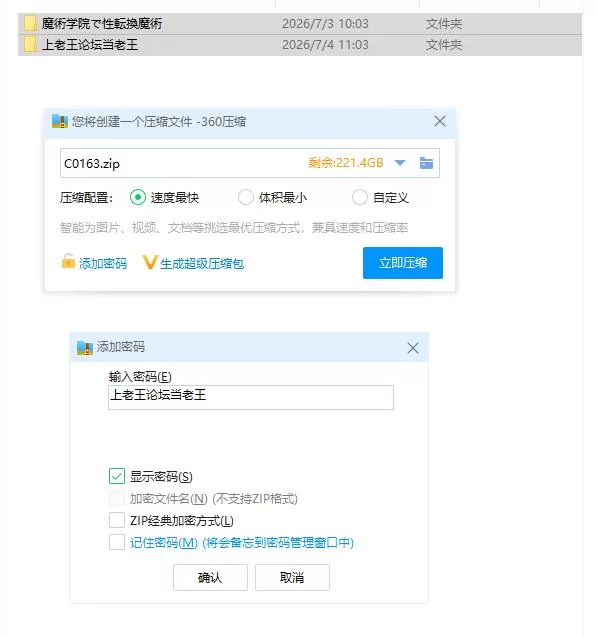The image size is (596, 637).
Task: Click the folder icon of 上老王论坛当老王
Action: (x=30, y=45)
